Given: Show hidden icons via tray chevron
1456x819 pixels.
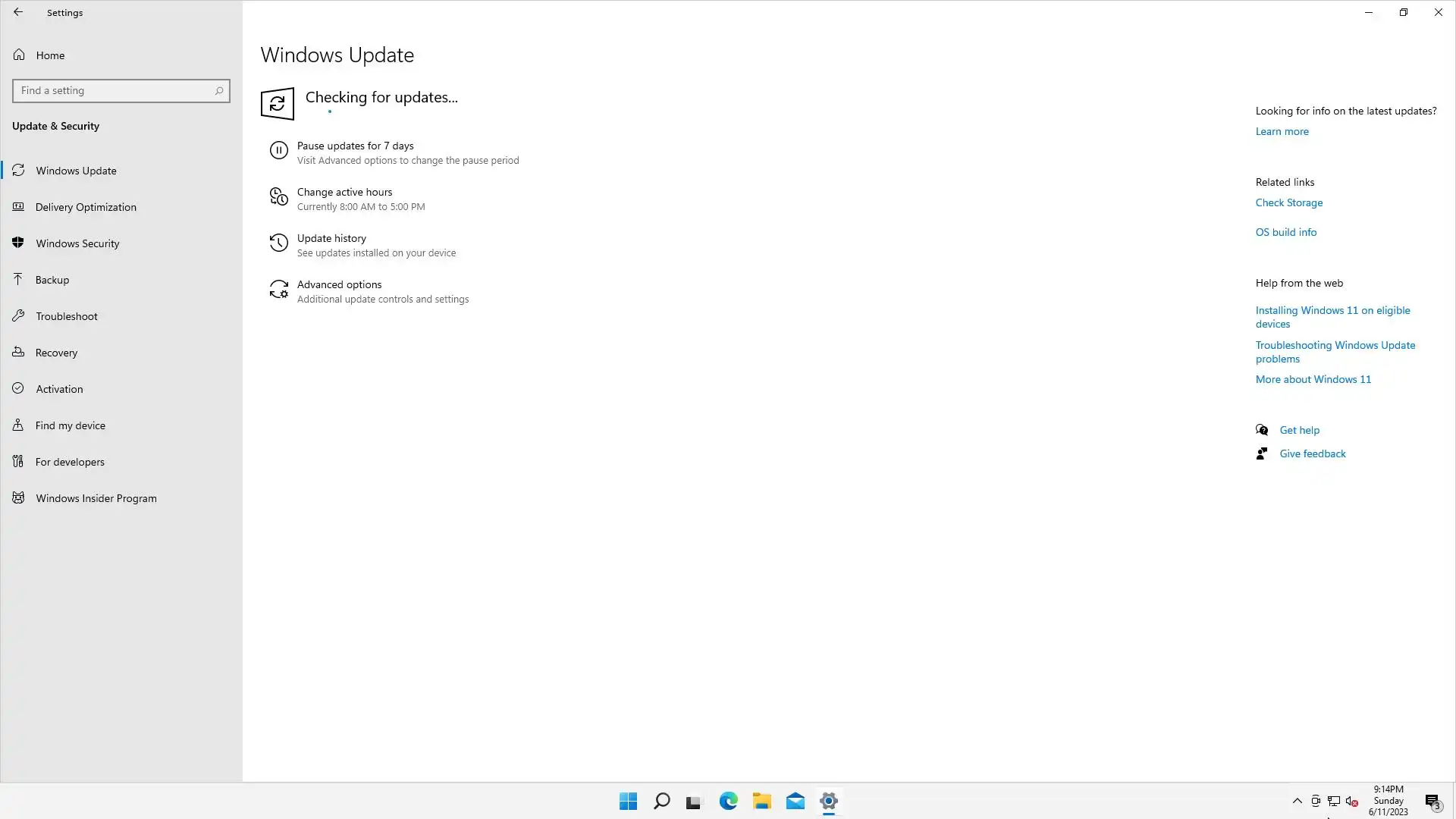Looking at the screenshot, I should [1297, 801].
